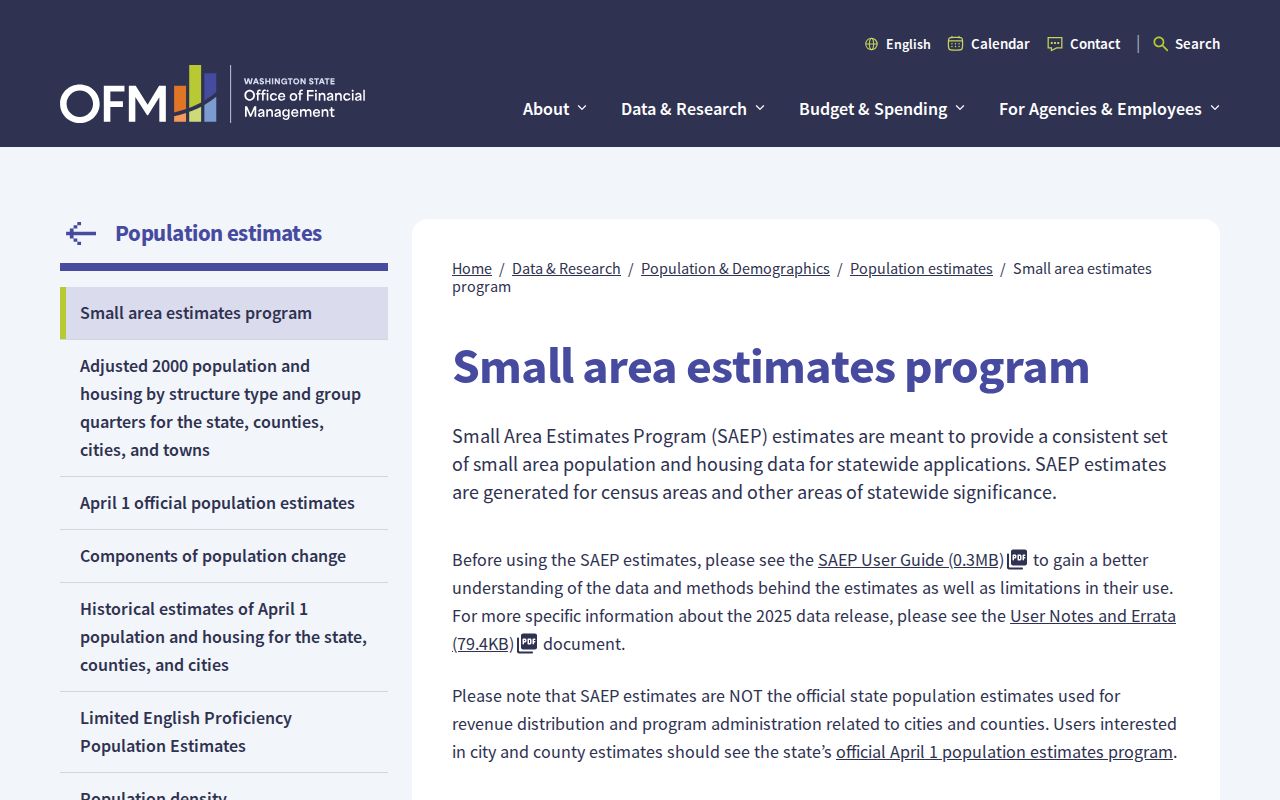The width and height of the screenshot is (1280, 800).
Task: Click PDF icon after SAEP User Guide
Action: [1017, 559]
